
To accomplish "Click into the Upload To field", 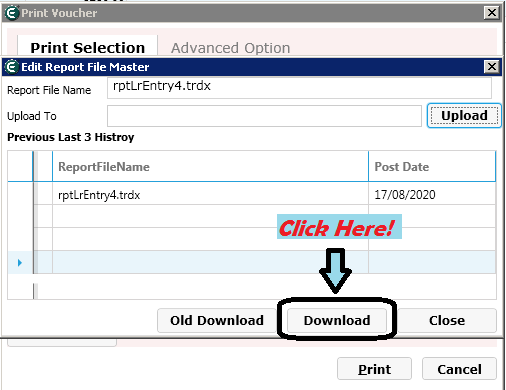I will click(x=264, y=116).
